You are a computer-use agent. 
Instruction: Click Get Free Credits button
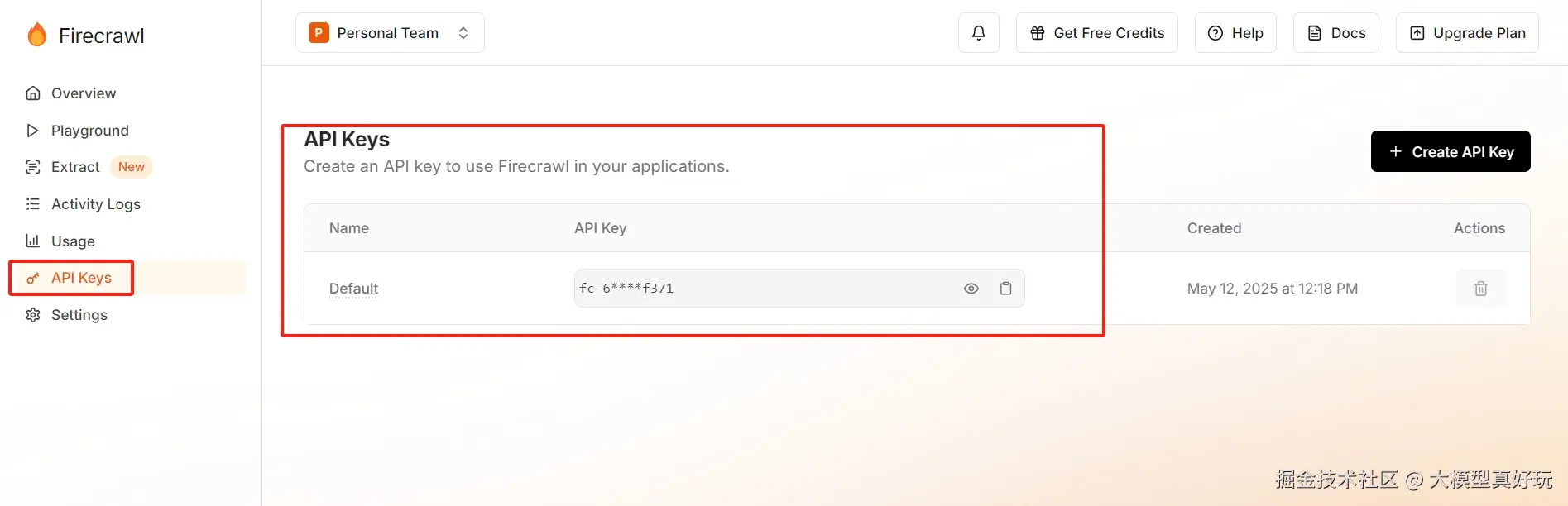tap(1097, 33)
